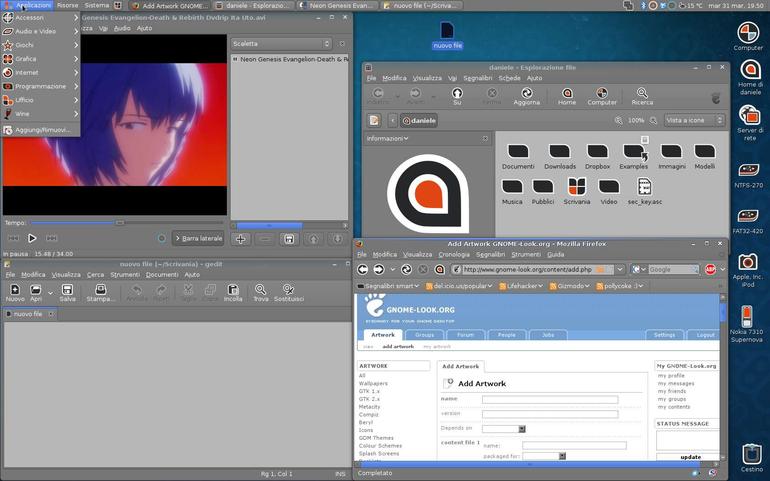Click Firefox back arrow button

click(x=362, y=269)
